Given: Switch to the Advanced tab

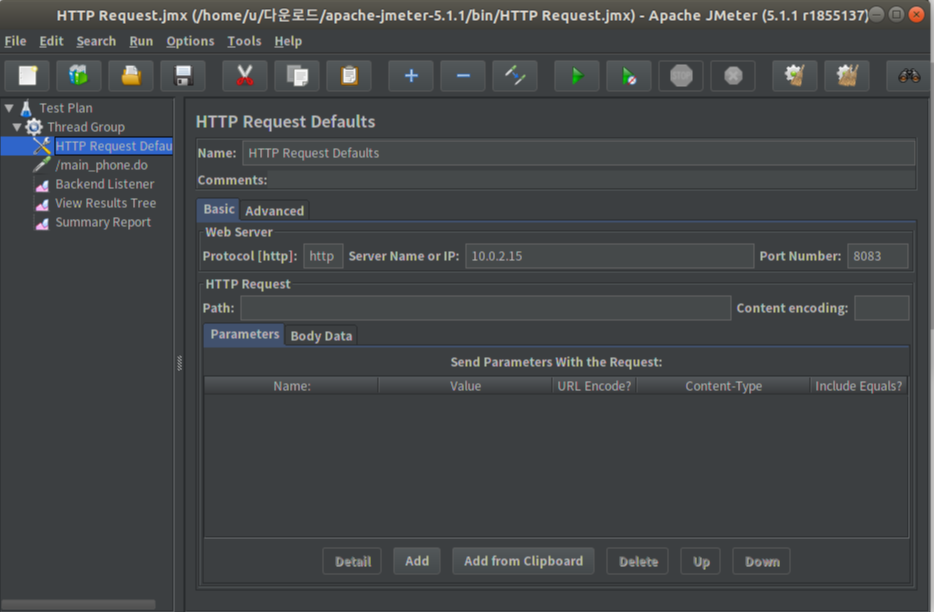Looking at the screenshot, I should point(275,211).
